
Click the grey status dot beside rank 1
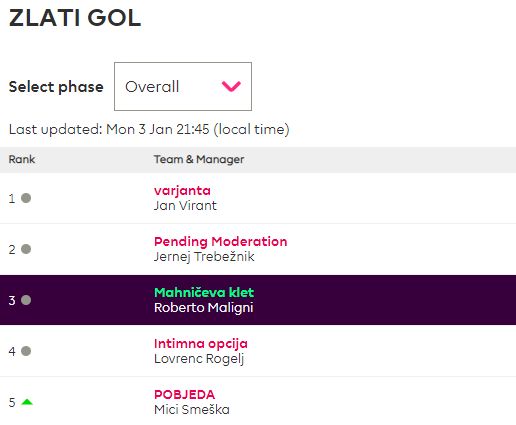tap(26, 198)
